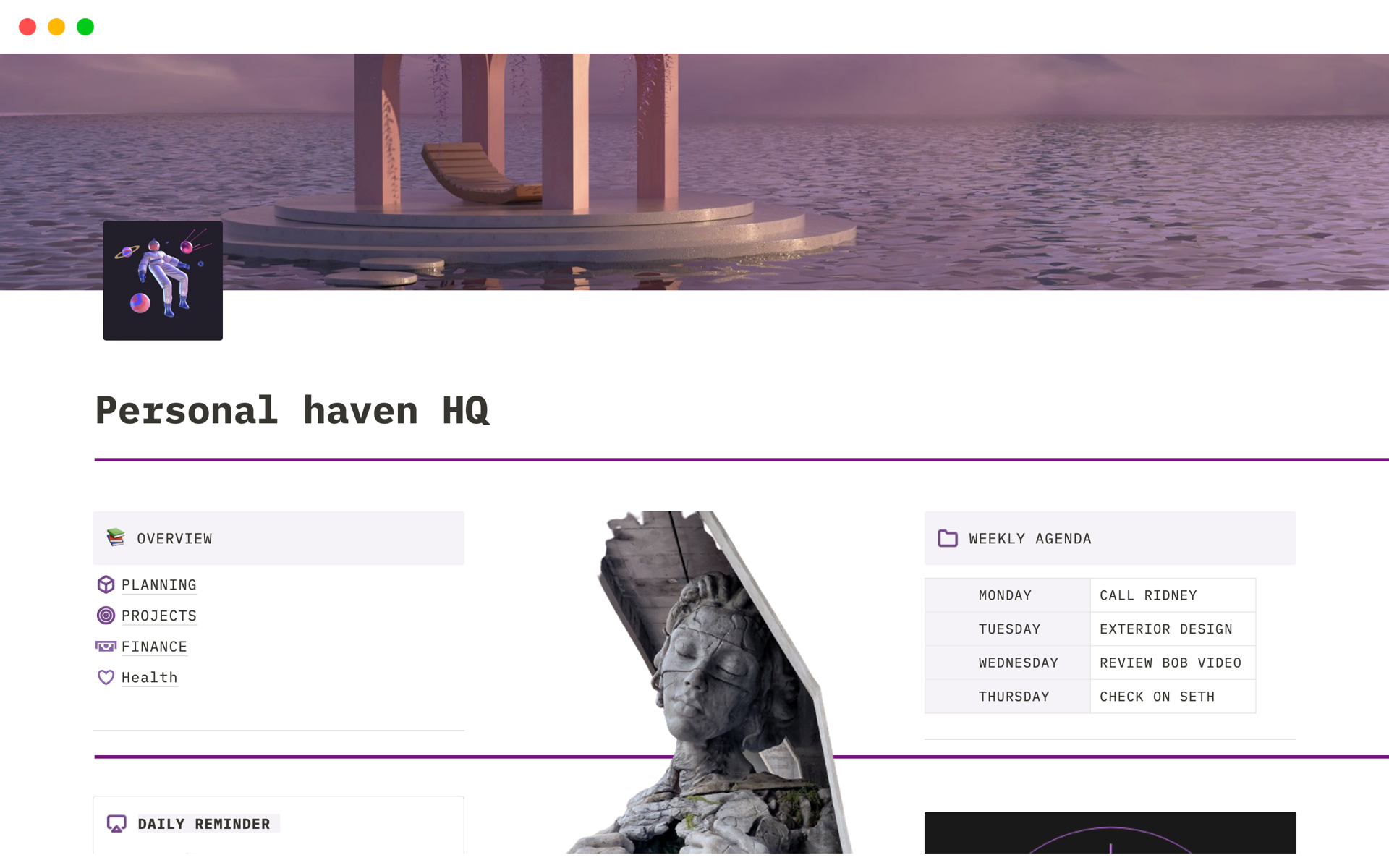This screenshot has width=1389, height=868.
Task: Click the Weekly Agenda folder icon
Action: click(946, 538)
